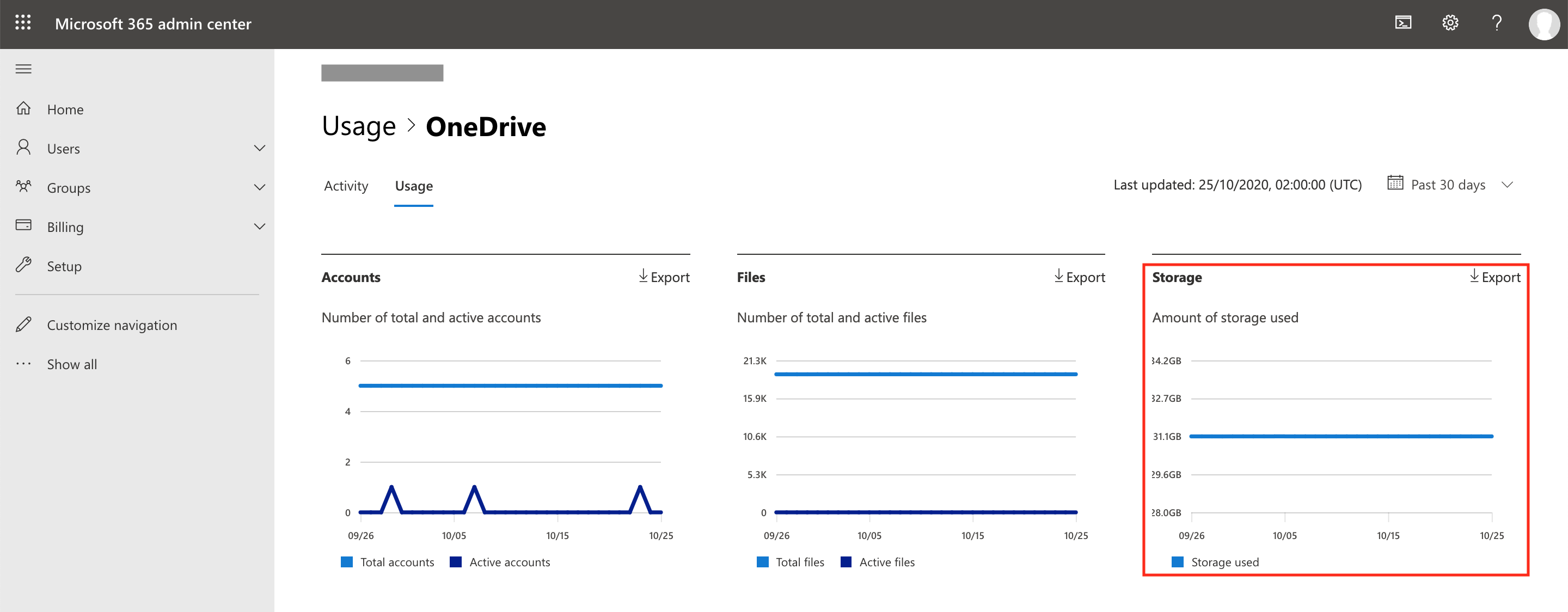Click the Billing card icon
This screenshot has width=1568, height=612.
23,225
